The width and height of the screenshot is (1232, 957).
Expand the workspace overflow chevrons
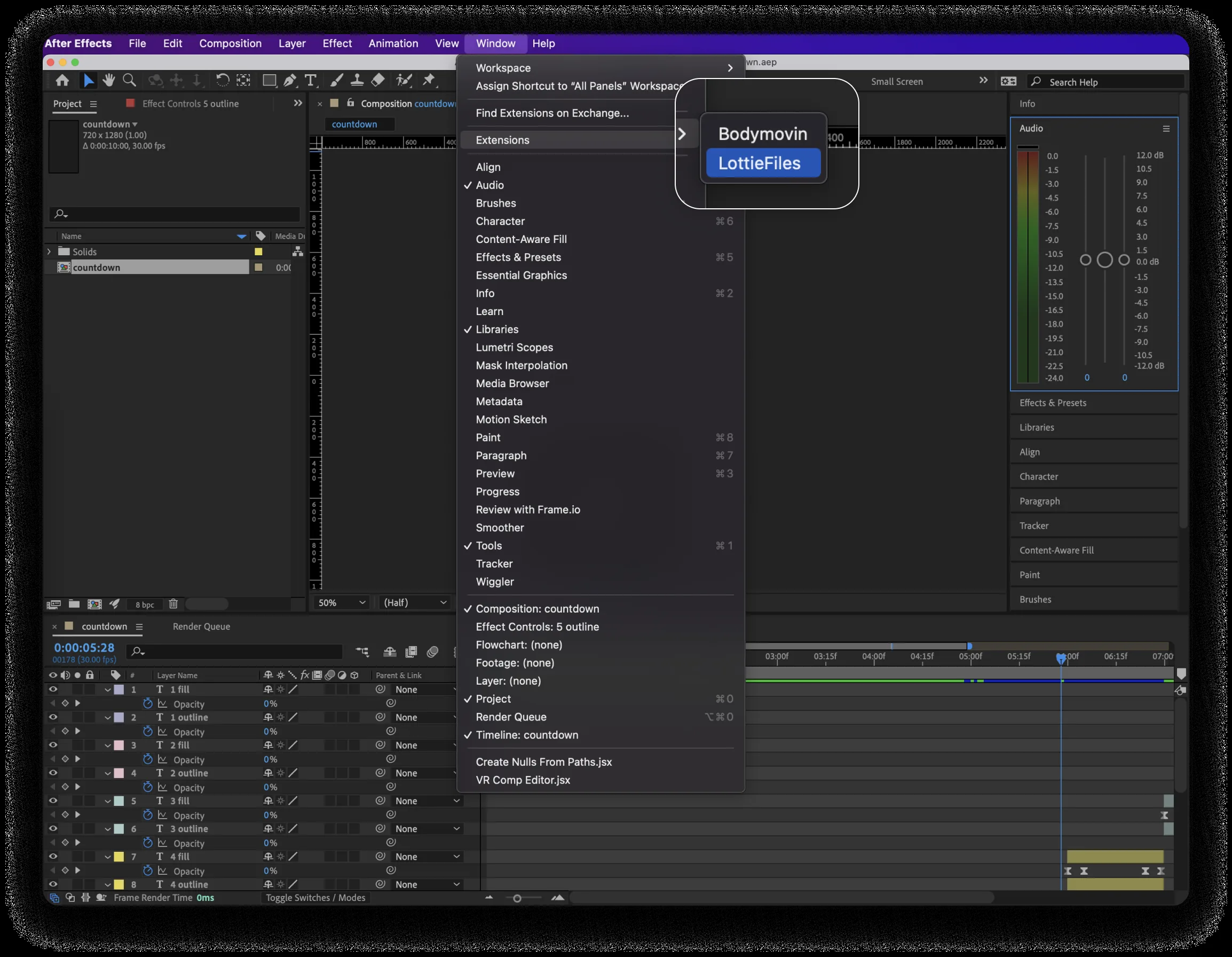[x=984, y=81]
